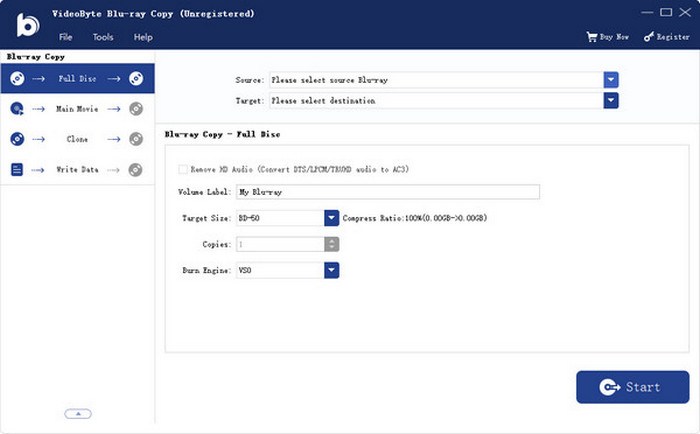Click the Register key icon
The height and width of the screenshot is (434, 700).
tap(649, 37)
